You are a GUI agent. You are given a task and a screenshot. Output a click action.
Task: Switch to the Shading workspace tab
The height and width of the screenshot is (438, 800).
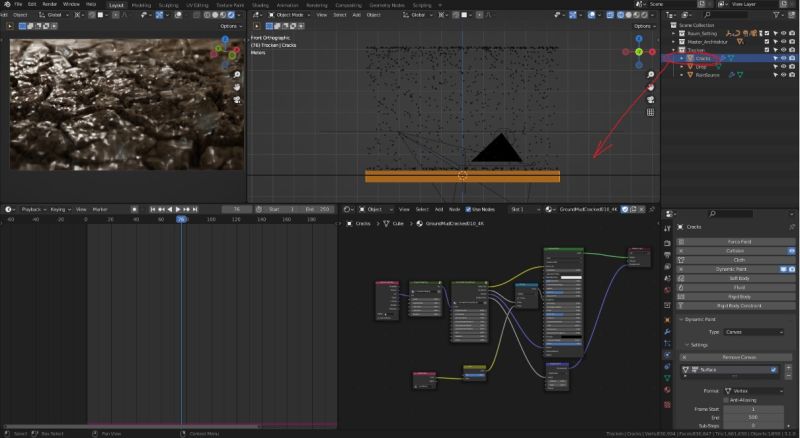point(260,5)
